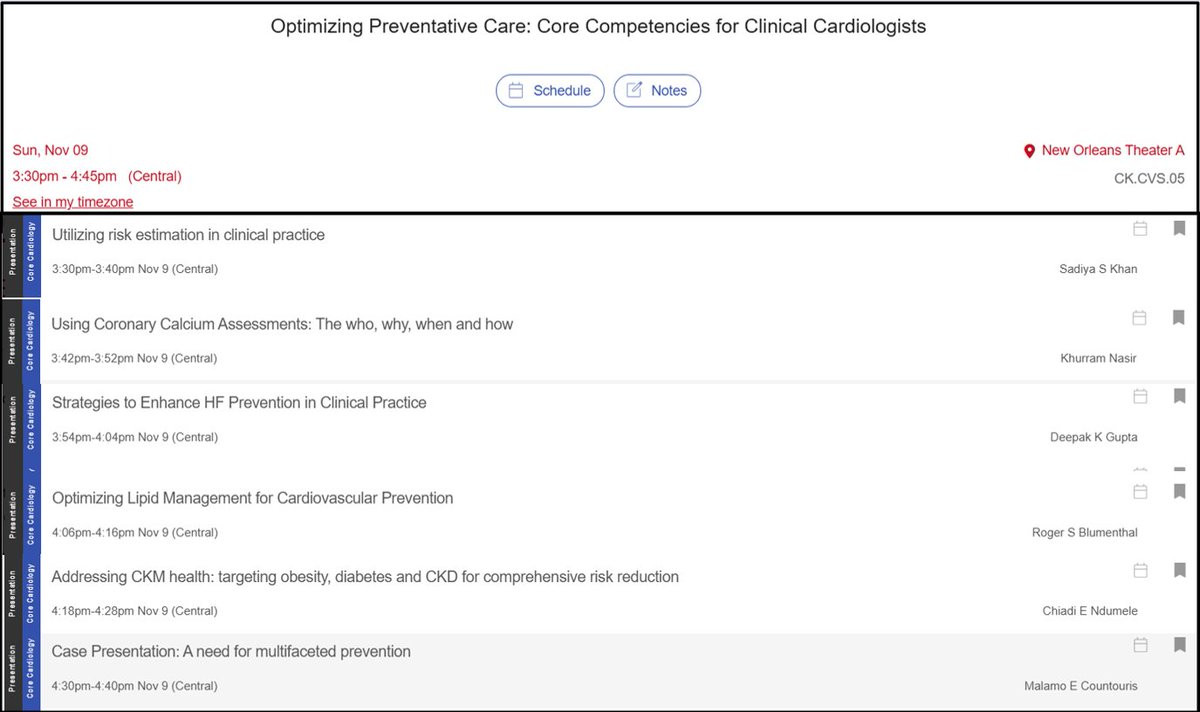Add Lipid Management talk to calendar
Image resolution: width=1200 pixels, height=712 pixels.
point(1139,492)
